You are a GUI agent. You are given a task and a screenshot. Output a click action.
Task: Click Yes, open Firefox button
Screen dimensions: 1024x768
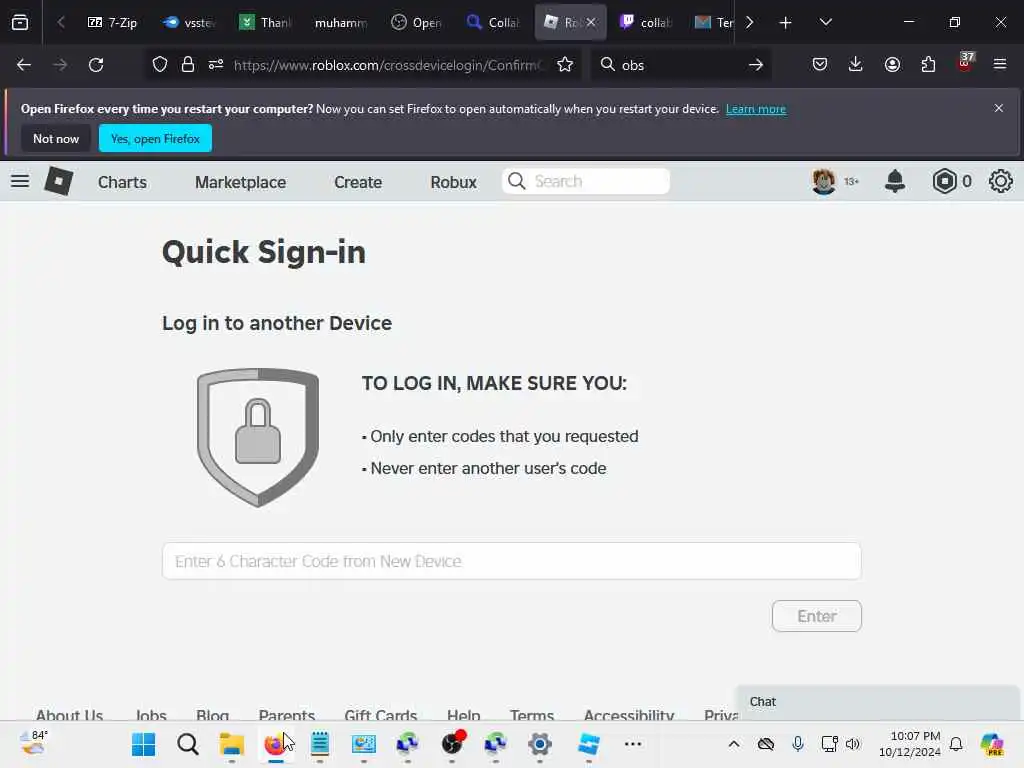pyautogui.click(x=155, y=138)
